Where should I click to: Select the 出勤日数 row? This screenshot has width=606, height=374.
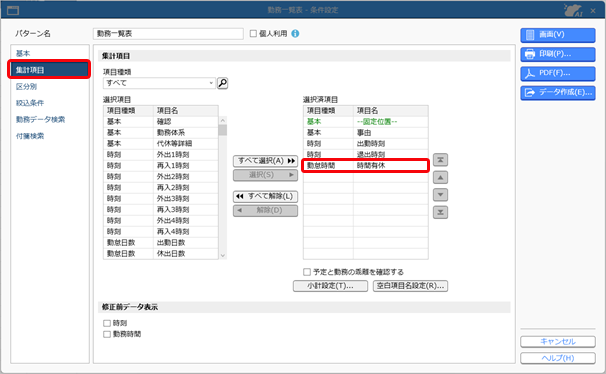click(161, 243)
